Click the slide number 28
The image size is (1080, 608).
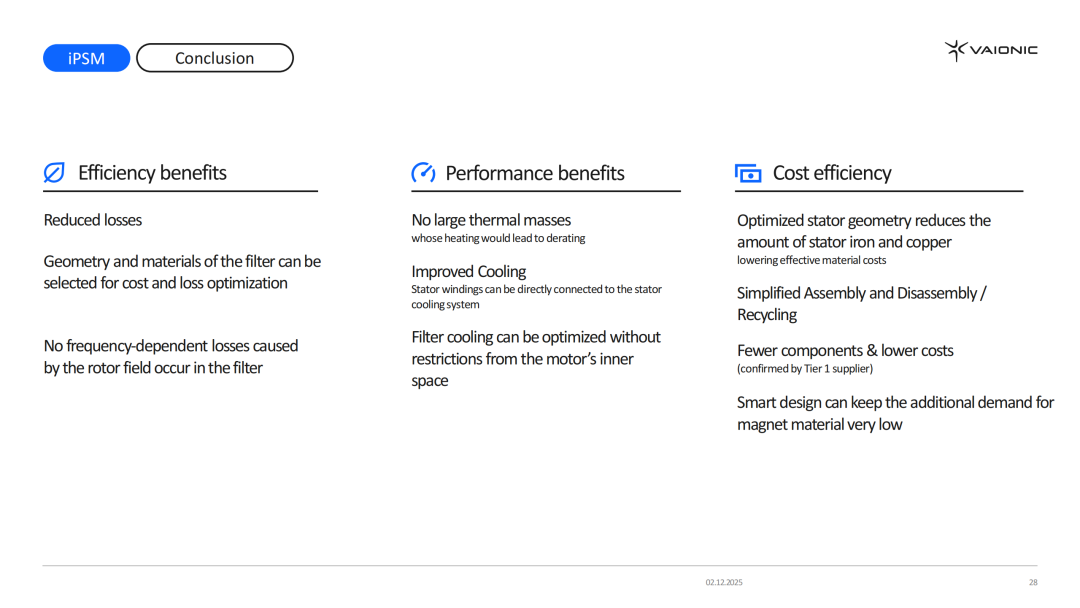pyautogui.click(x=1033, y=582)
